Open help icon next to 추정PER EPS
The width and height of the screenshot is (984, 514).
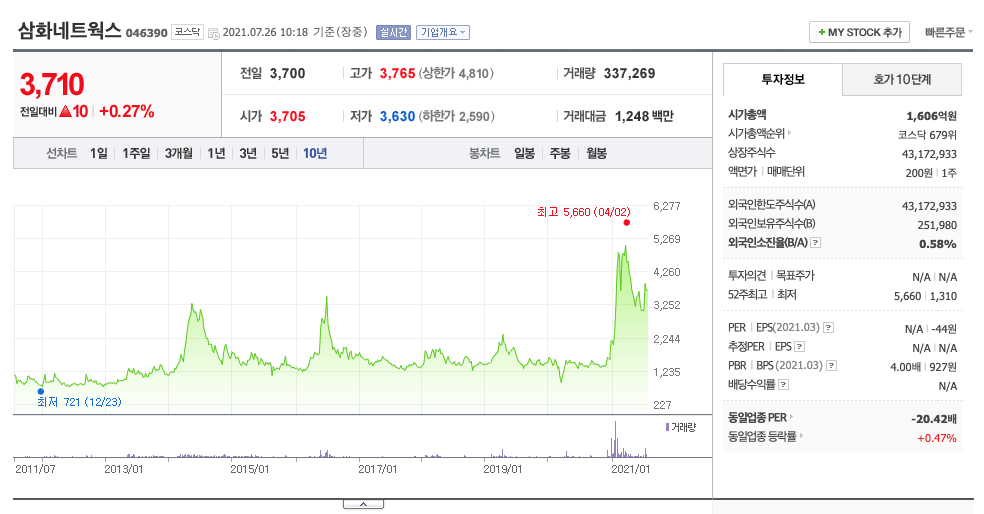[800, 346]
